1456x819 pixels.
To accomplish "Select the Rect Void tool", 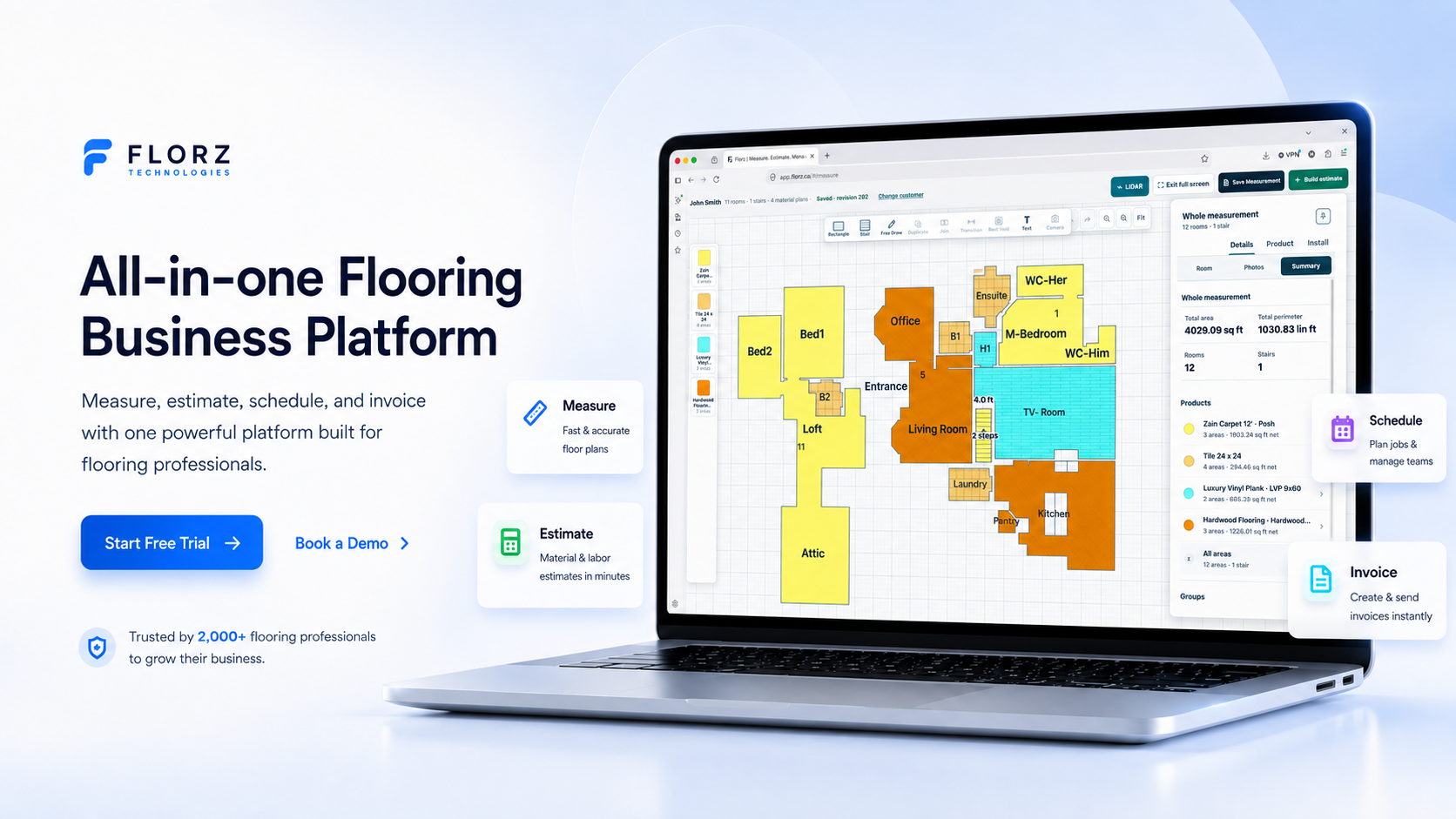I will click(999, 224).
